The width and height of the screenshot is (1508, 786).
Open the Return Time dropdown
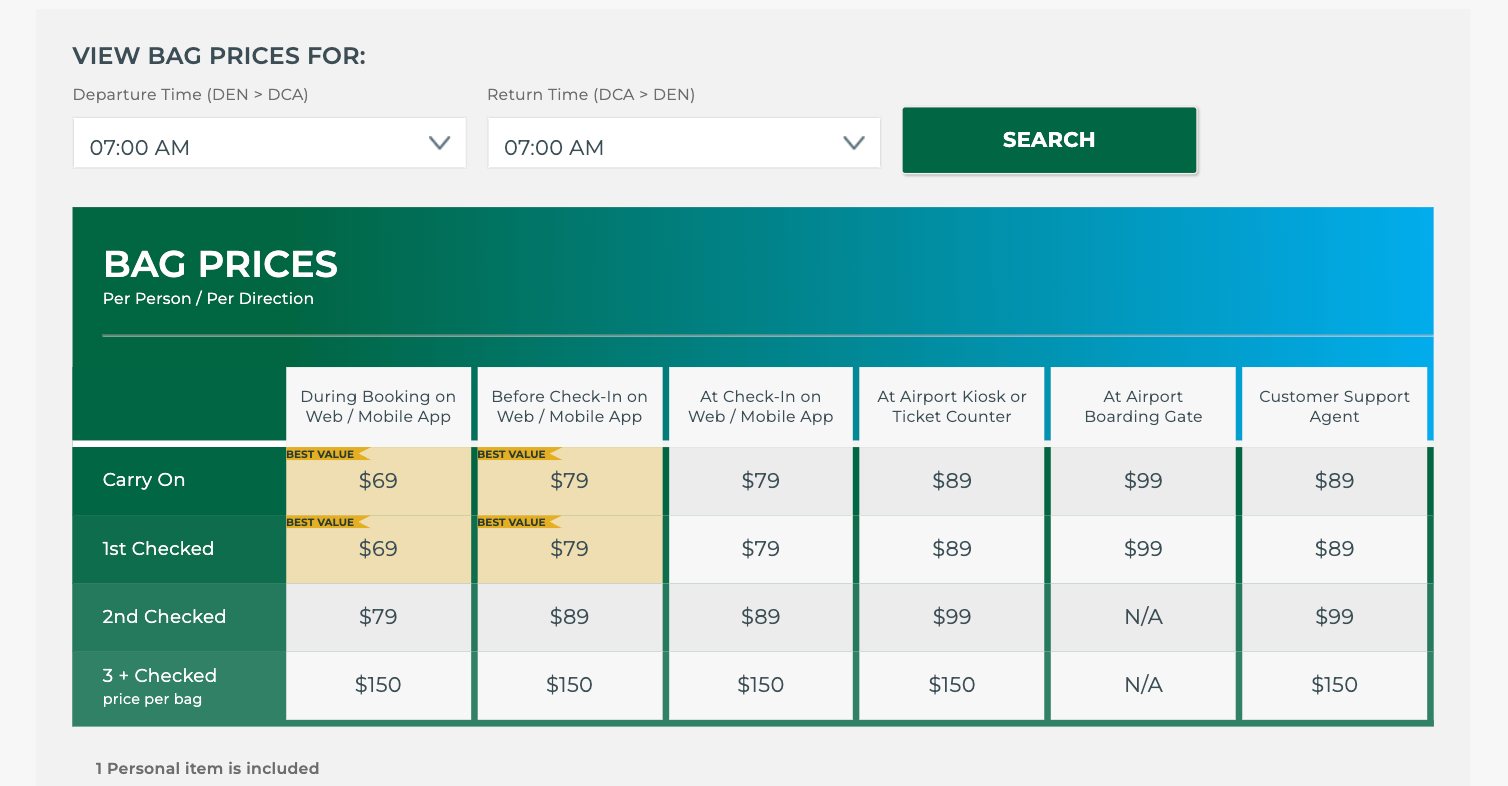click(x=684, y=143)
